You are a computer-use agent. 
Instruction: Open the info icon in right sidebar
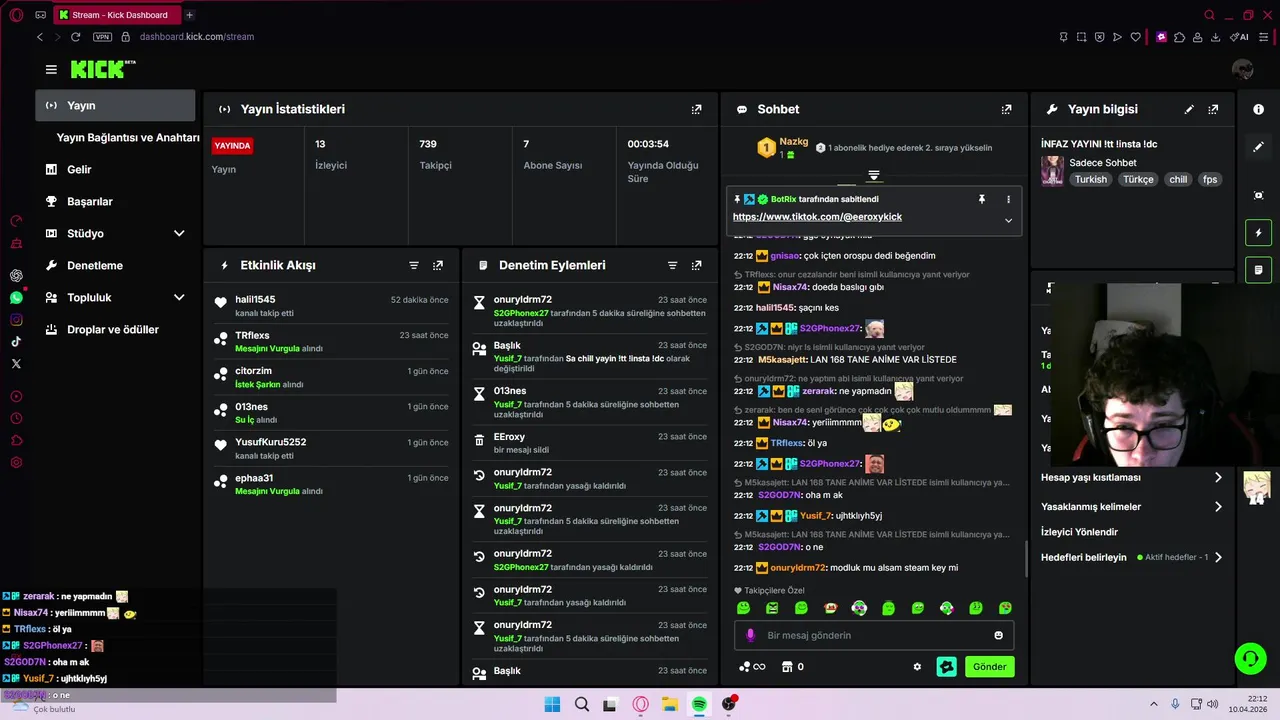[1259, 109]
